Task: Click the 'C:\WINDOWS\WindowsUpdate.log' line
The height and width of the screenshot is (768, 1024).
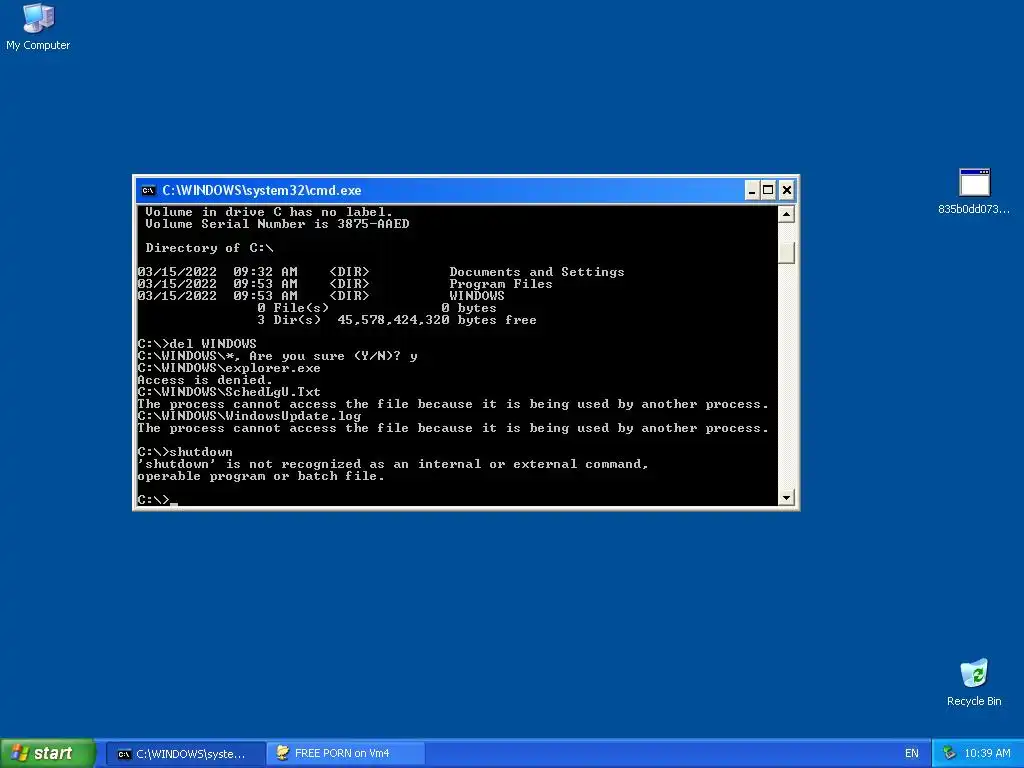Action: coord(249,416)
